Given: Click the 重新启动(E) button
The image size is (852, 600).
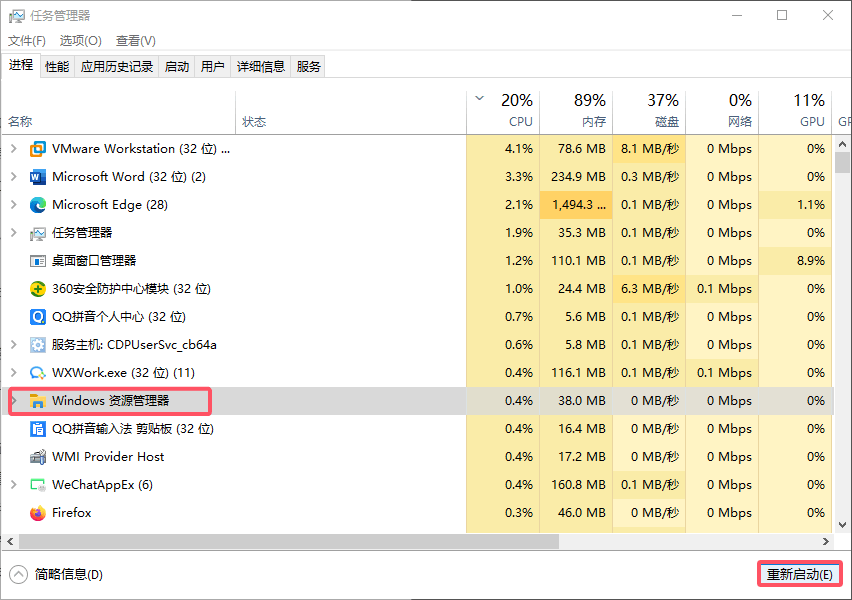Looking at the screenshot, I should coord(799,574).
